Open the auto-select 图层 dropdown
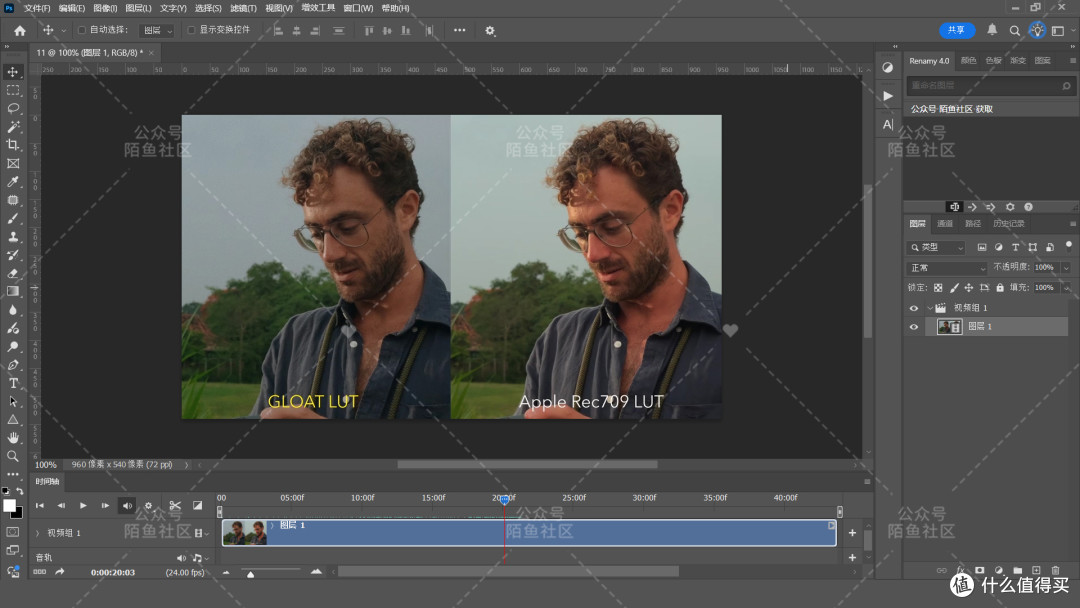Image resolution: width=1080 pixels, height=608 pixels. [157, 30]
